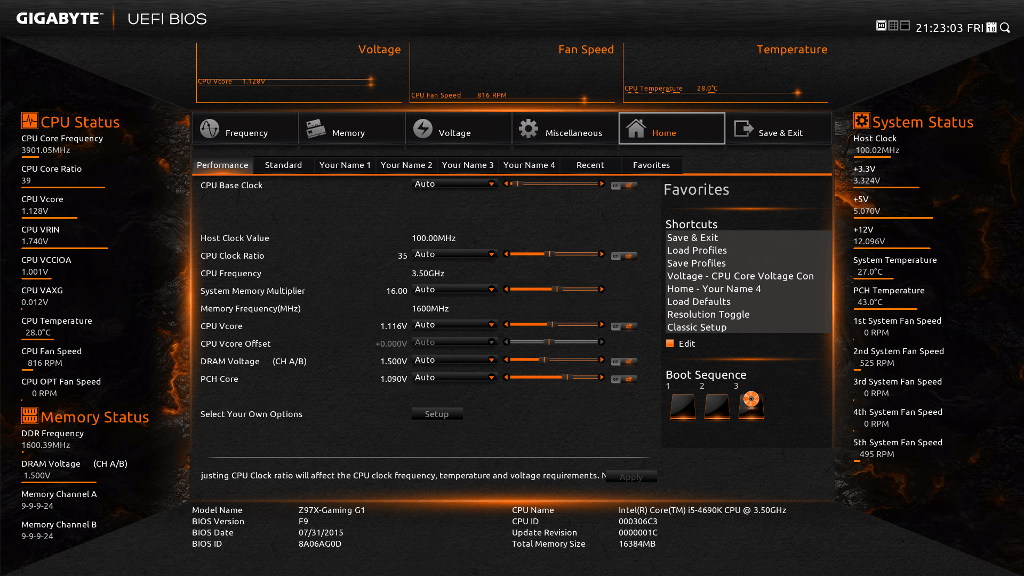The height and width of the screenshot is (576, 1024).
Task: Go to the Home section
Action: (671, 128)
